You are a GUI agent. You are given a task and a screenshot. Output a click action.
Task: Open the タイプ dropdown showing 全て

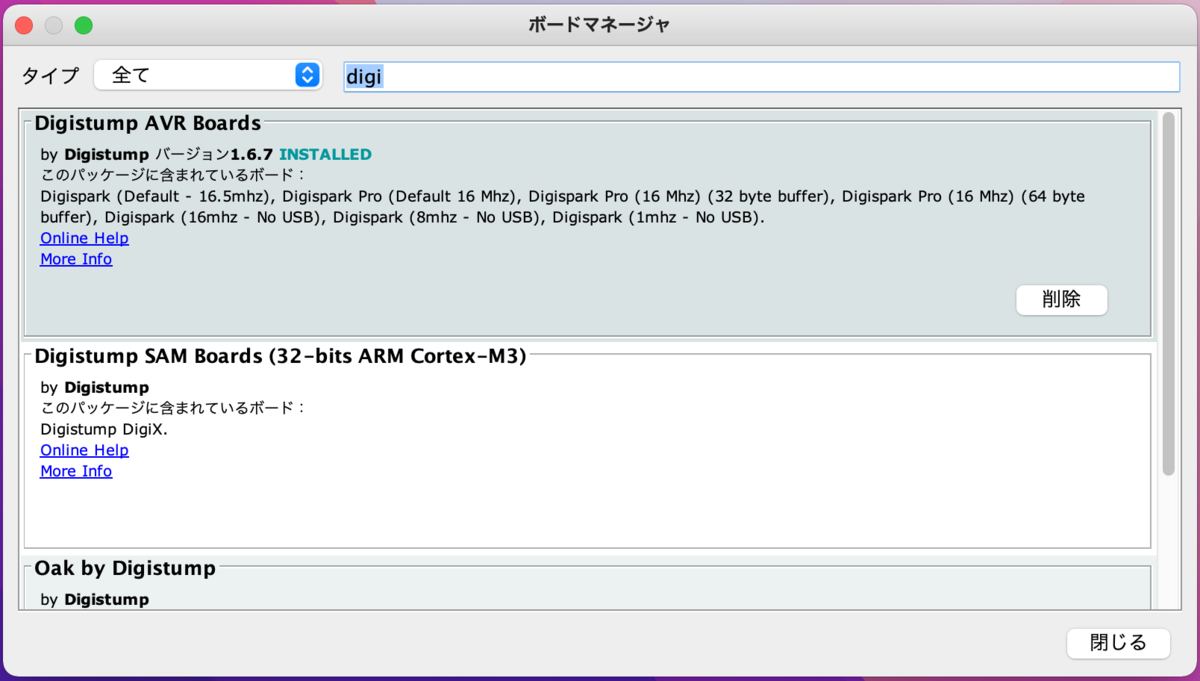[x=208, y=75]
